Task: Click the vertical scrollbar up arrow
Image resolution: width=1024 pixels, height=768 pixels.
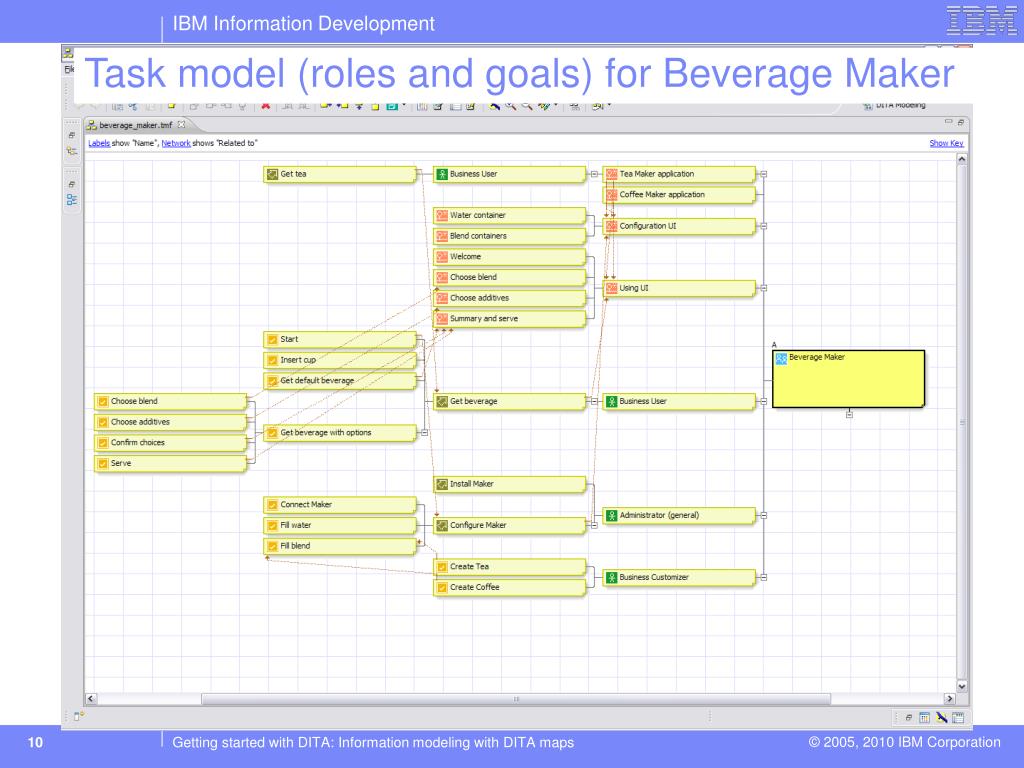Action: point(961,159)
